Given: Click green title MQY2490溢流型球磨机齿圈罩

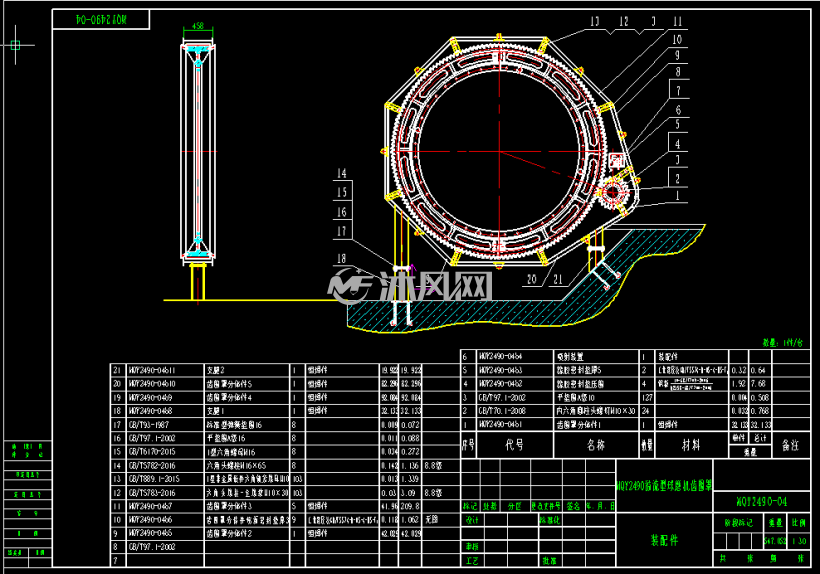Looking at the screenshot, I should tap(664, 486).
